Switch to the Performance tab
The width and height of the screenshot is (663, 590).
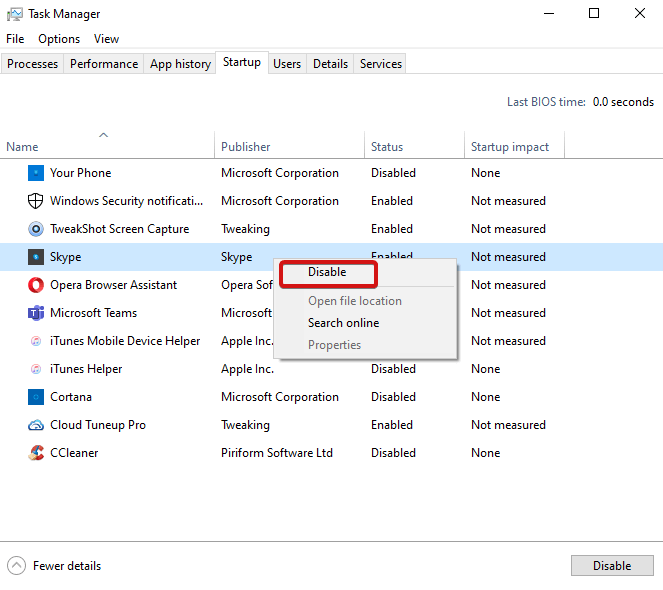[x=104, y=64]
